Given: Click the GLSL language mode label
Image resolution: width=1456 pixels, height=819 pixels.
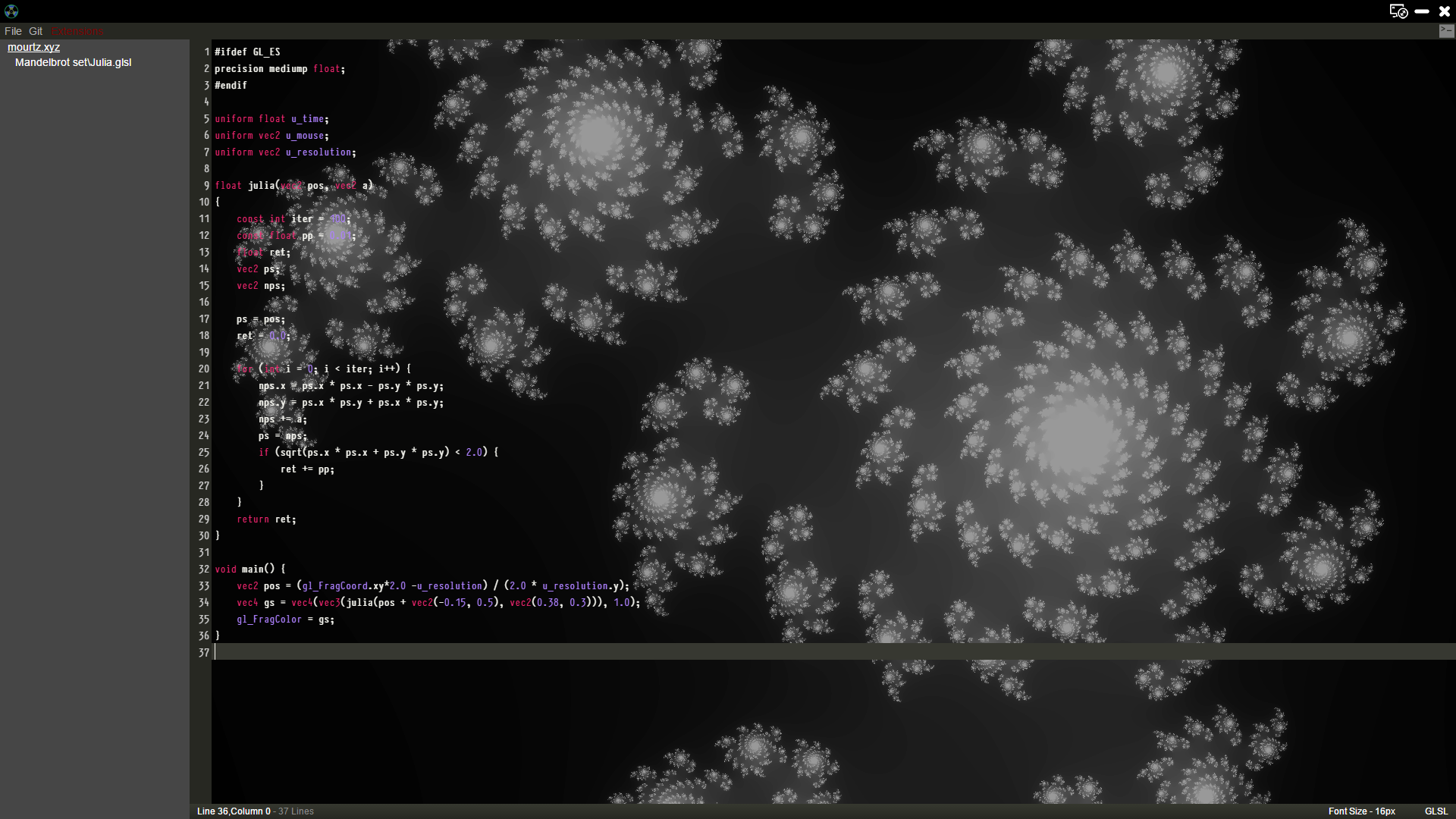Looking at the screenshot, I should (1436, 811).
